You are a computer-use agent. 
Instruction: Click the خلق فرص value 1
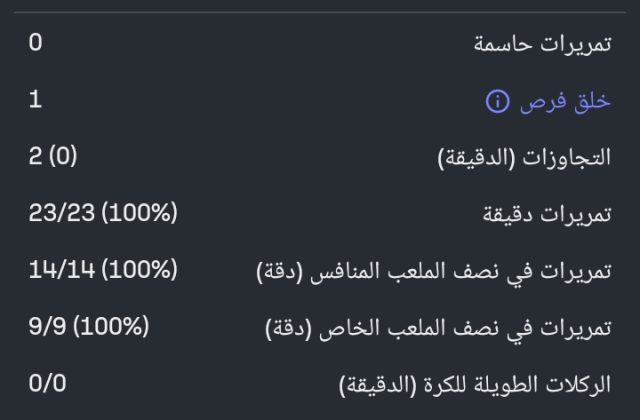(x=35, y=100)
